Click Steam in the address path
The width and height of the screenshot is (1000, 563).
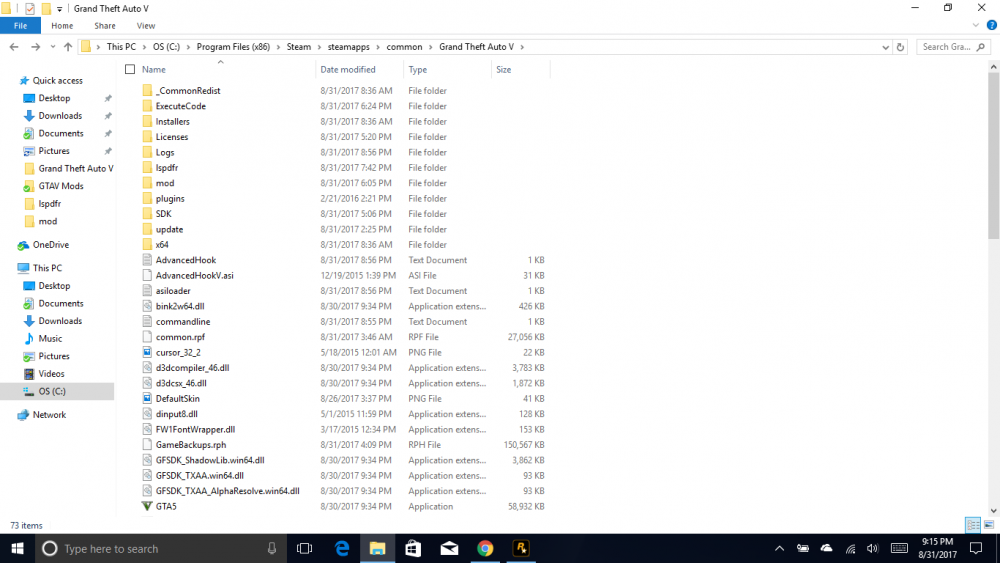[298, 47]
